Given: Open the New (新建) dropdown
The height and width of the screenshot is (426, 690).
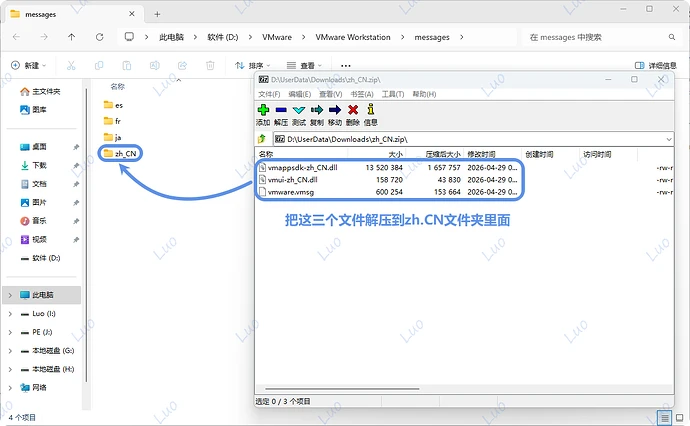Looking at the screenshot, I should (x=28, y=66).
